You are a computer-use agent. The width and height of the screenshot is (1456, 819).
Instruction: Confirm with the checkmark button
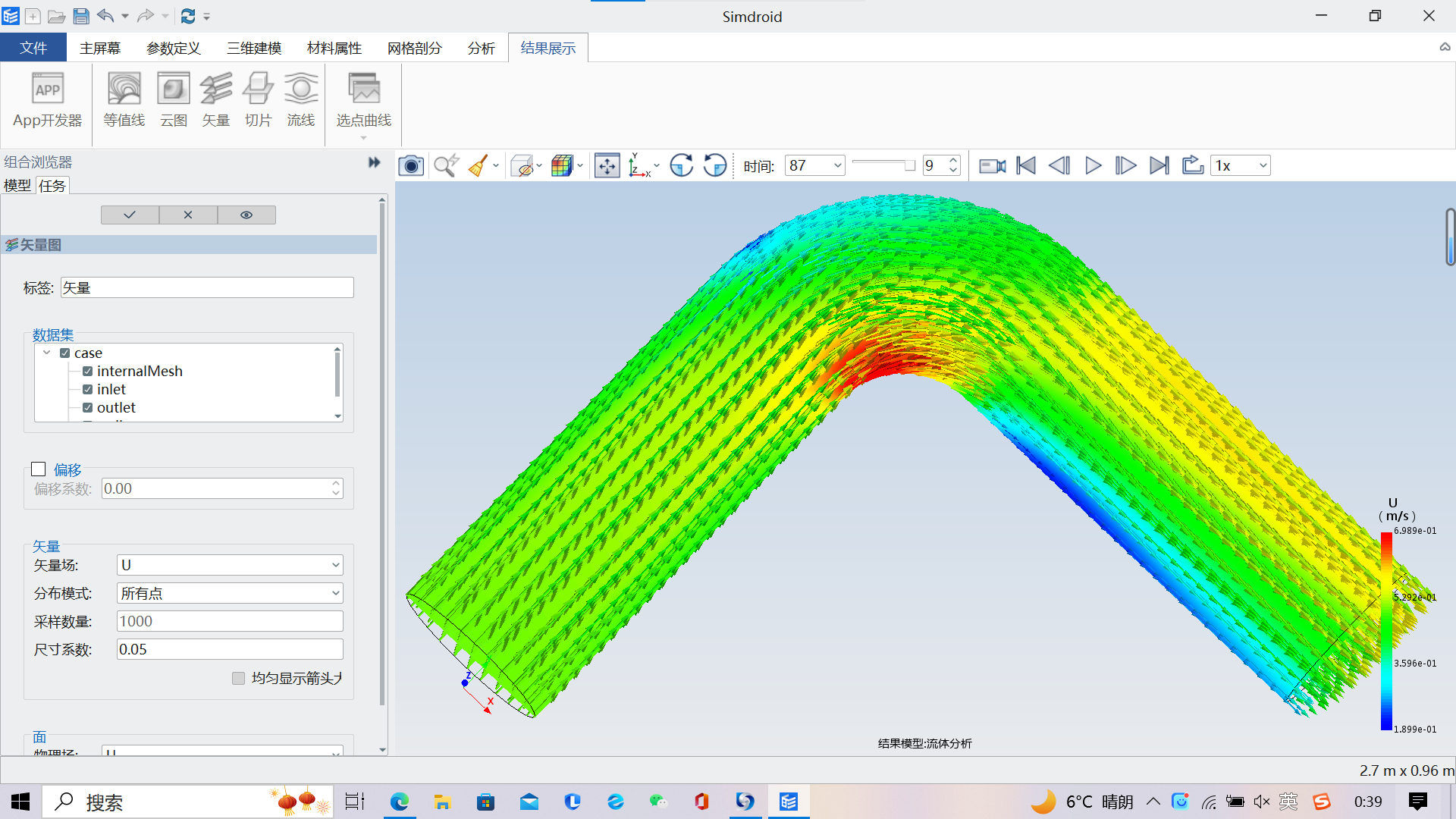point(130,215)
